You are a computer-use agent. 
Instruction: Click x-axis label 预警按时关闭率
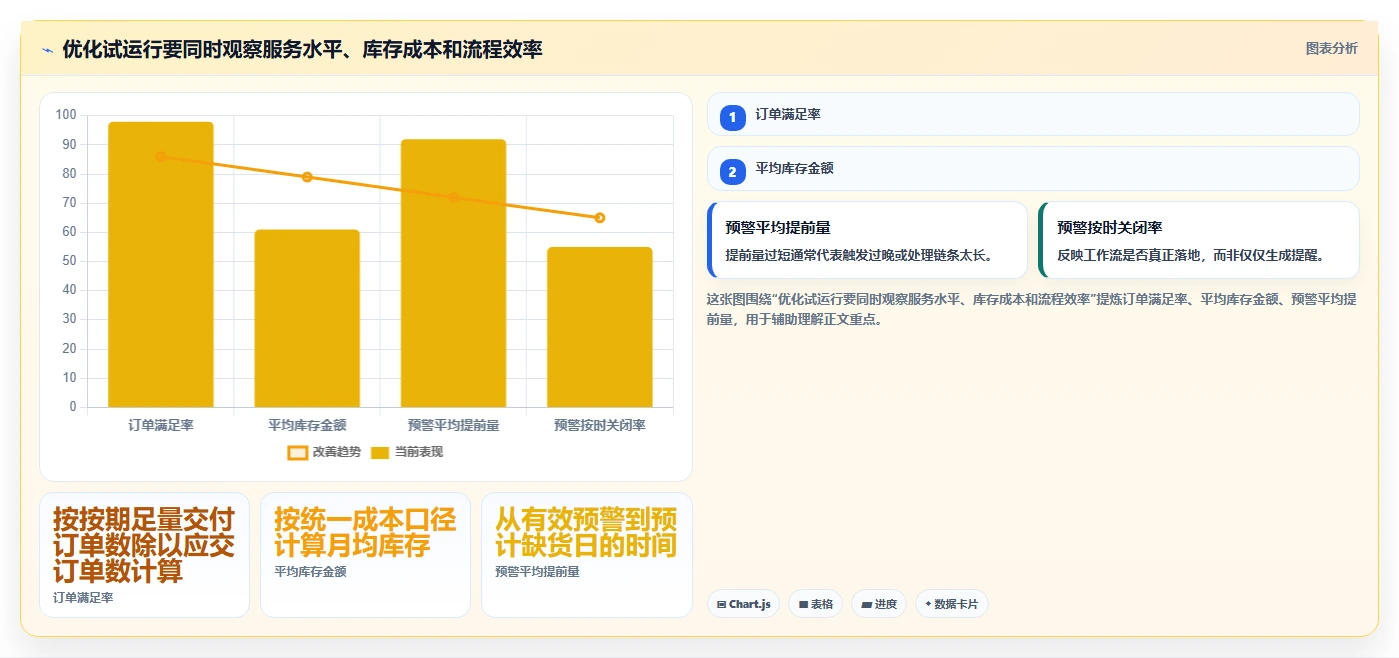pos(600,425)
